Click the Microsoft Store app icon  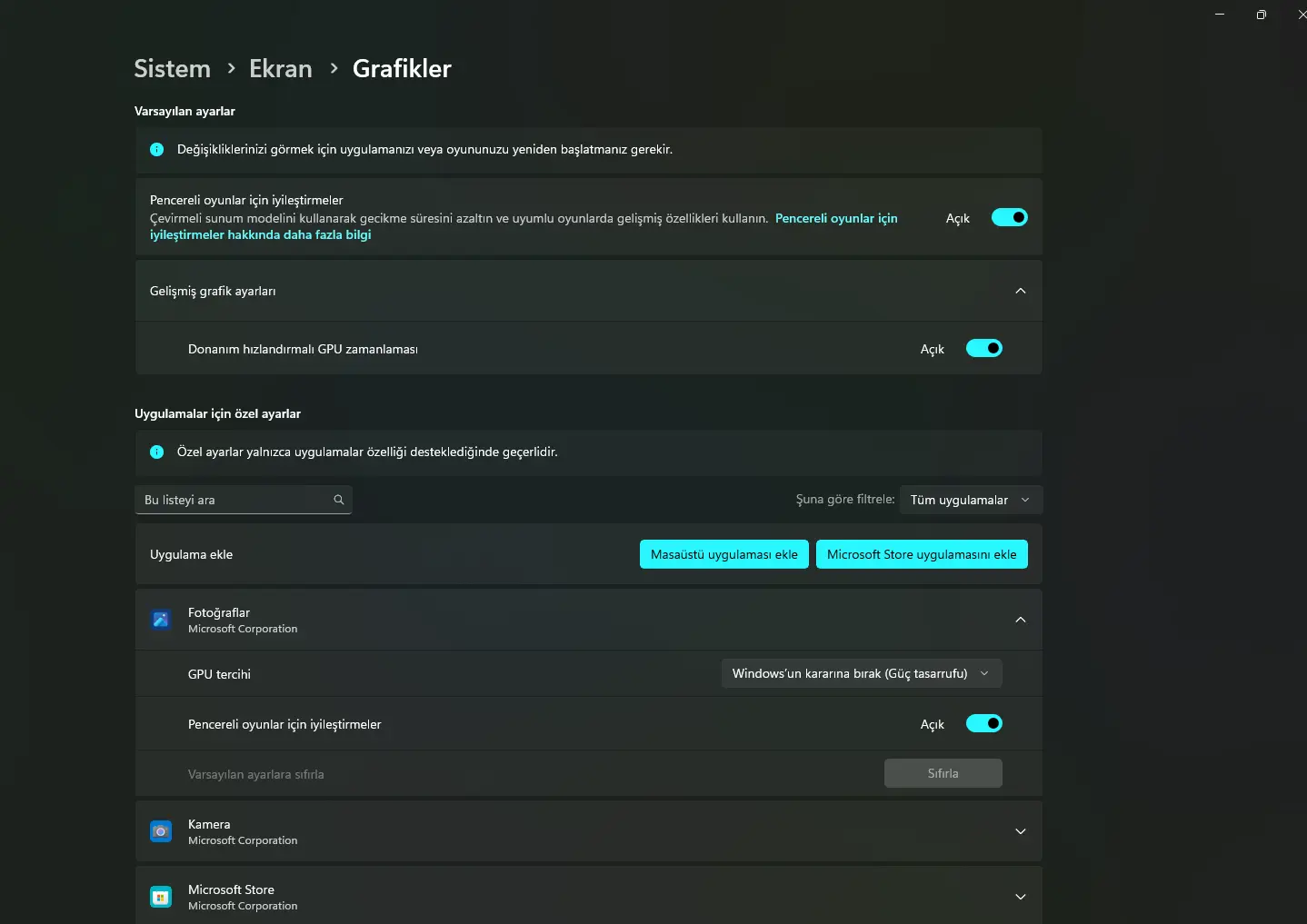pyautogui.click(x=161, y=897)
